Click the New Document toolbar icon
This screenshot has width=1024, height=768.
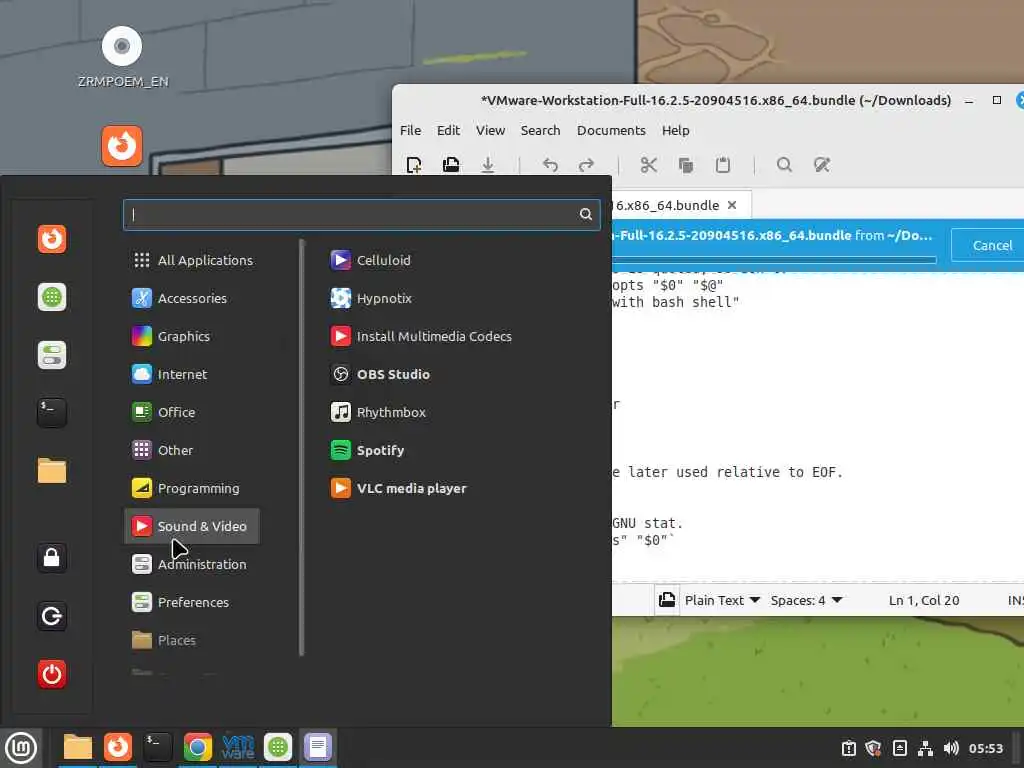click(x=414, y=165)
